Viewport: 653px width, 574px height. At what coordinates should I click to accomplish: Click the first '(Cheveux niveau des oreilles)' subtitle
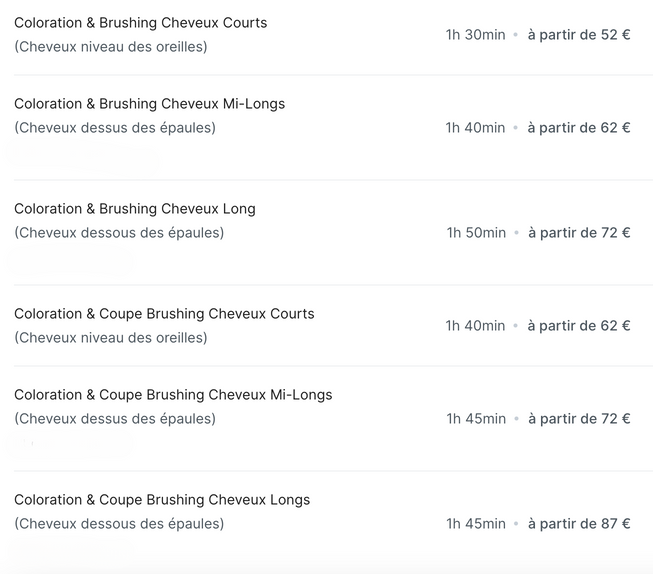111,47
